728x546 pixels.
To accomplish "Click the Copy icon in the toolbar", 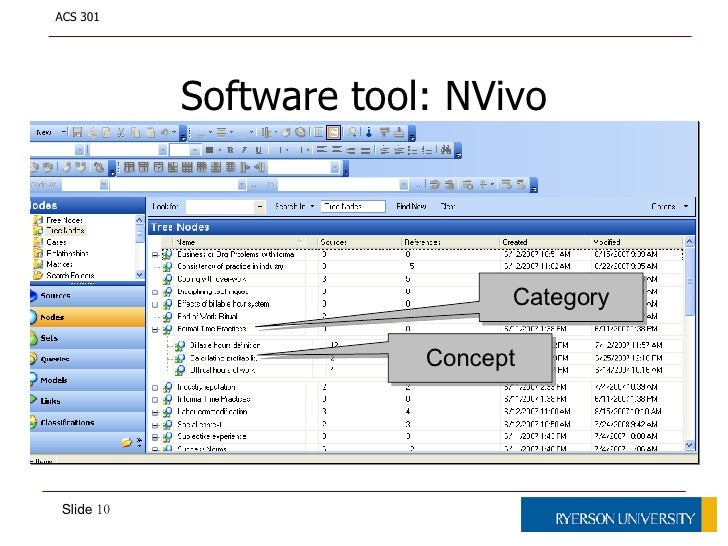I will (x=135, y=133).
